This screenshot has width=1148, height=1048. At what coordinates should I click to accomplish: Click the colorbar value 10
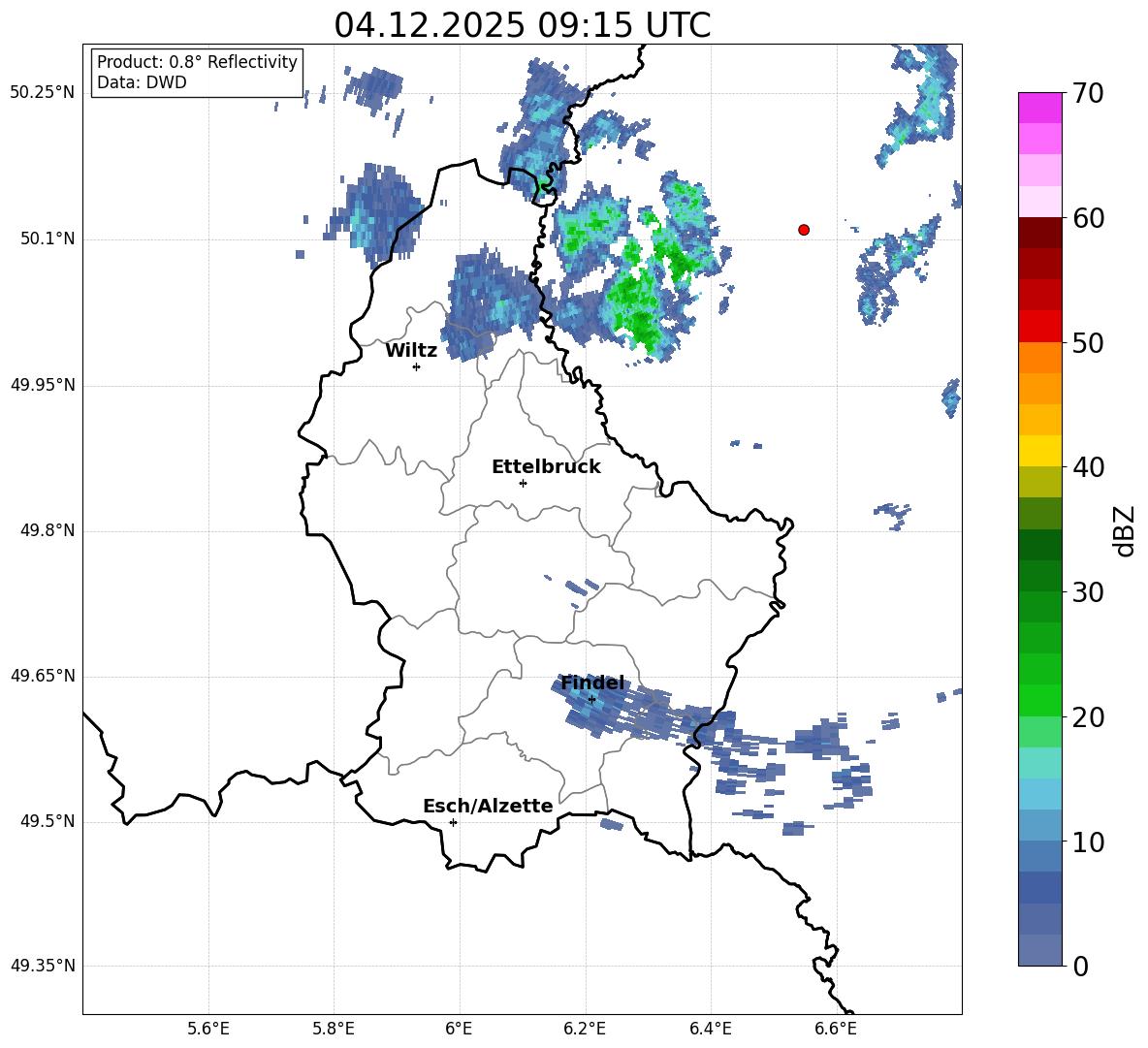click(1088, 842)
